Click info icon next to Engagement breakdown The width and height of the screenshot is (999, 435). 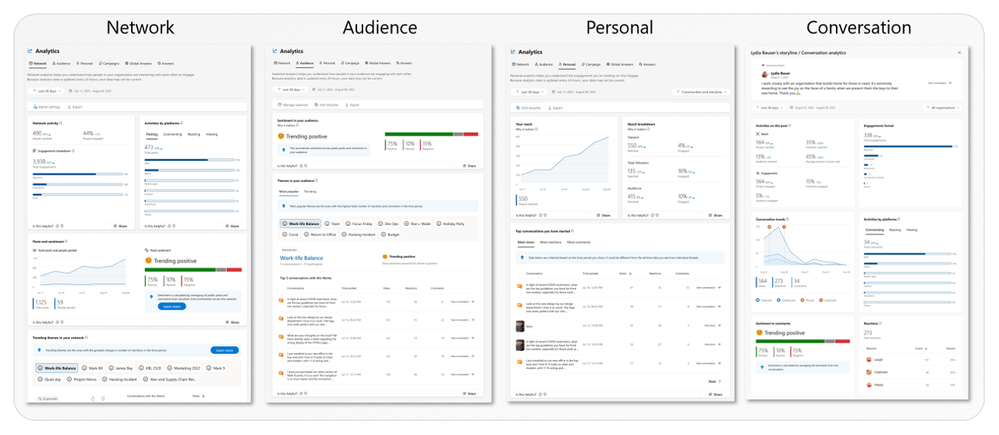click(73, 150)
